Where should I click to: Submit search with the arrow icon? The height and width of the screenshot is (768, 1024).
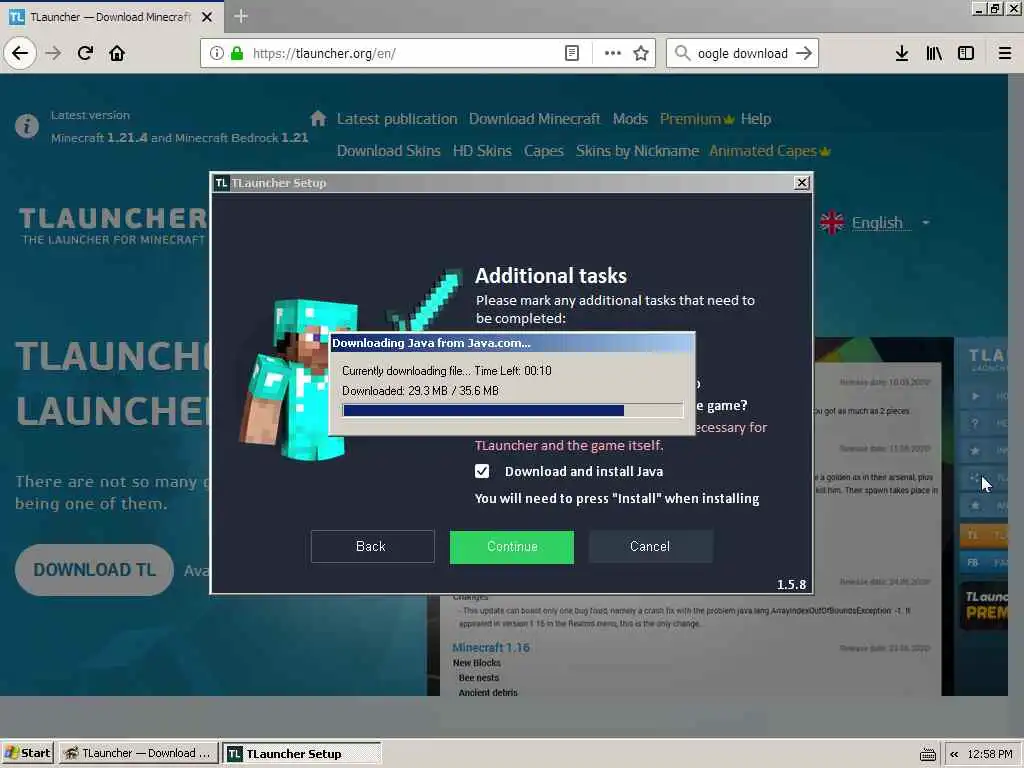click(804, 53)
